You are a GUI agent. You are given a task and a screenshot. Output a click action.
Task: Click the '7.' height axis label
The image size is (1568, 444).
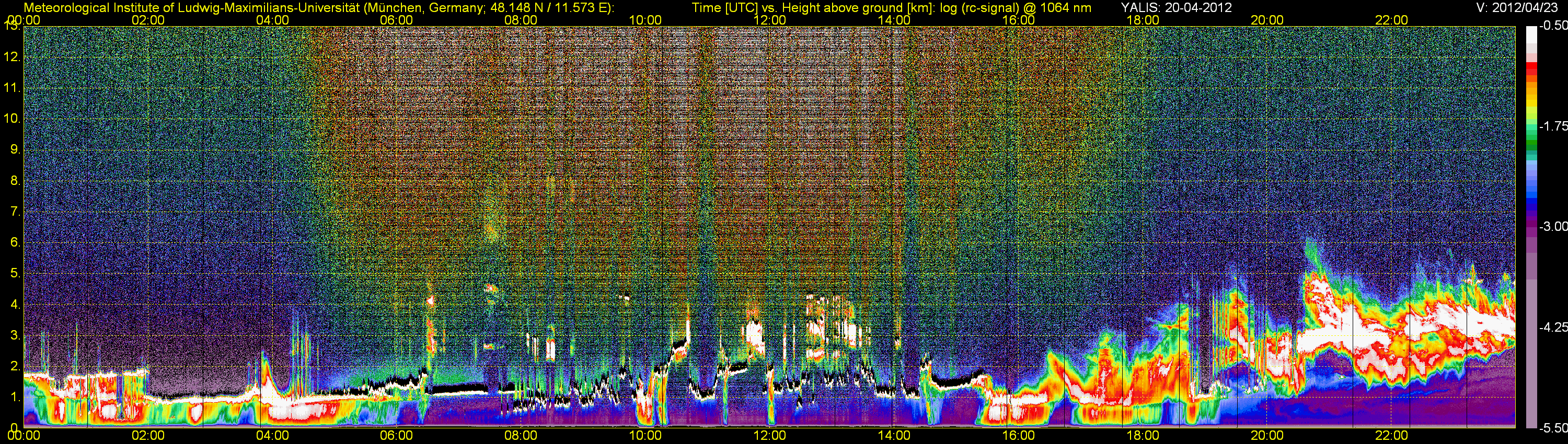(16, 212)
